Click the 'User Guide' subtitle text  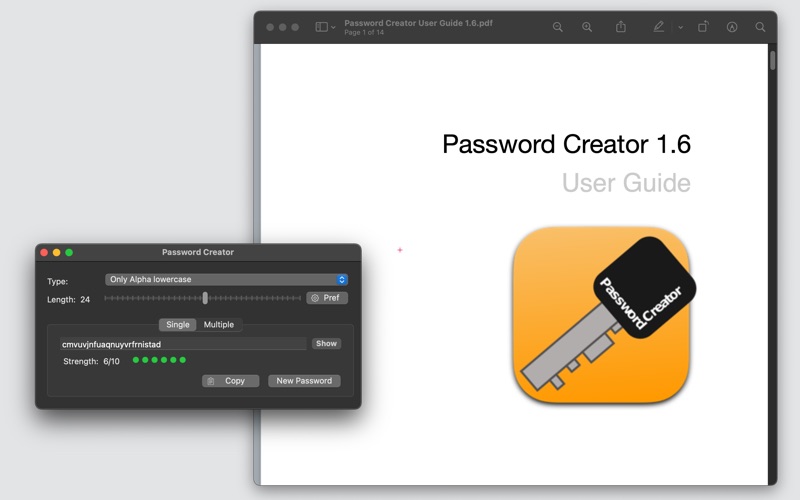(x=626, y=183)
